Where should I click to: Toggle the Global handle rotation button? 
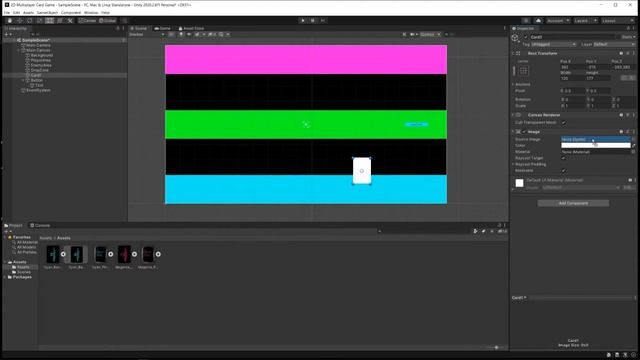pos(107,20)
